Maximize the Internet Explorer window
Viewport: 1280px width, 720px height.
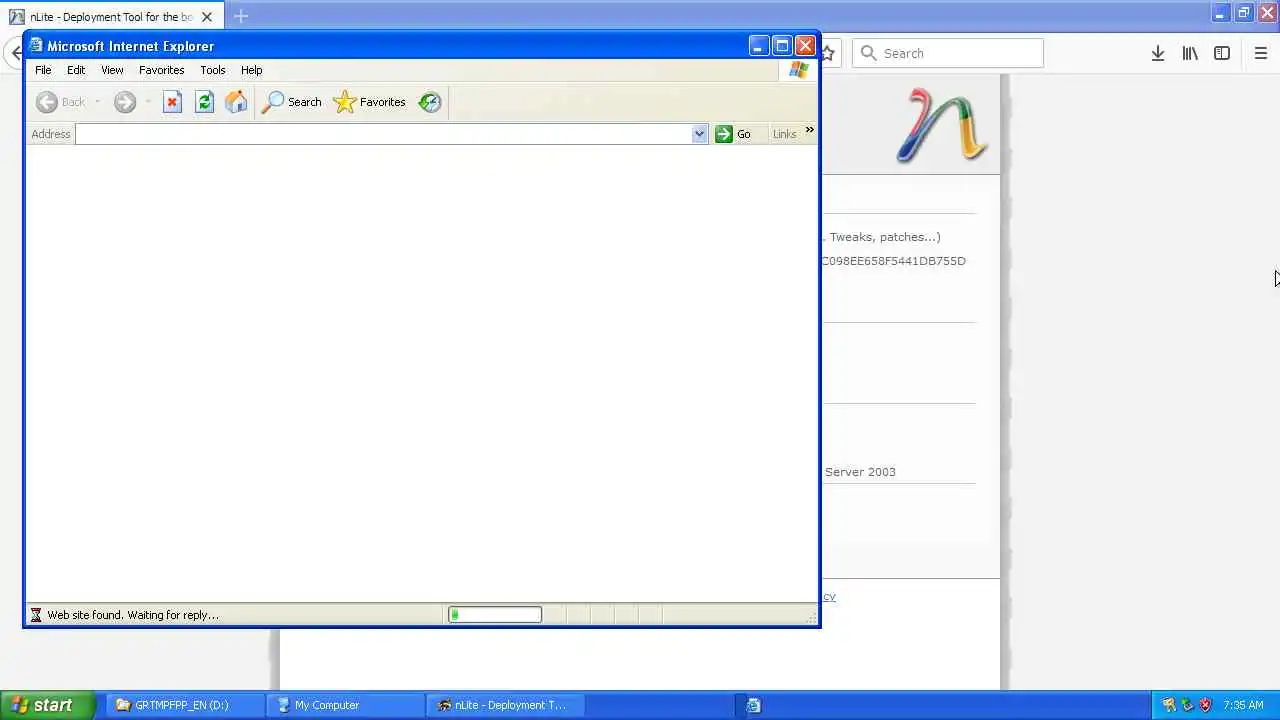pos(782,46)
